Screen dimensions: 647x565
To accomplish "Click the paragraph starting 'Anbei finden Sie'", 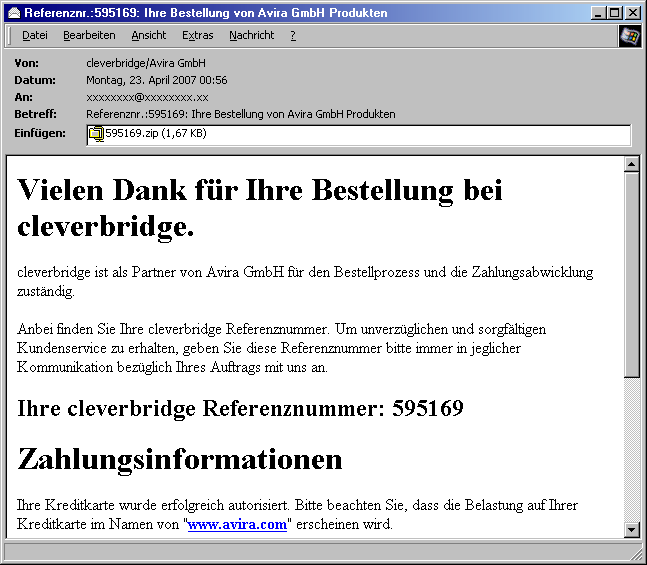I will 281,348.
